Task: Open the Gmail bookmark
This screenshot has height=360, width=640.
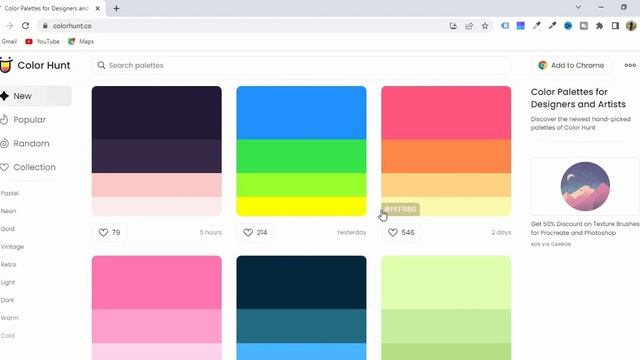Action: click(x=9, y=42)
